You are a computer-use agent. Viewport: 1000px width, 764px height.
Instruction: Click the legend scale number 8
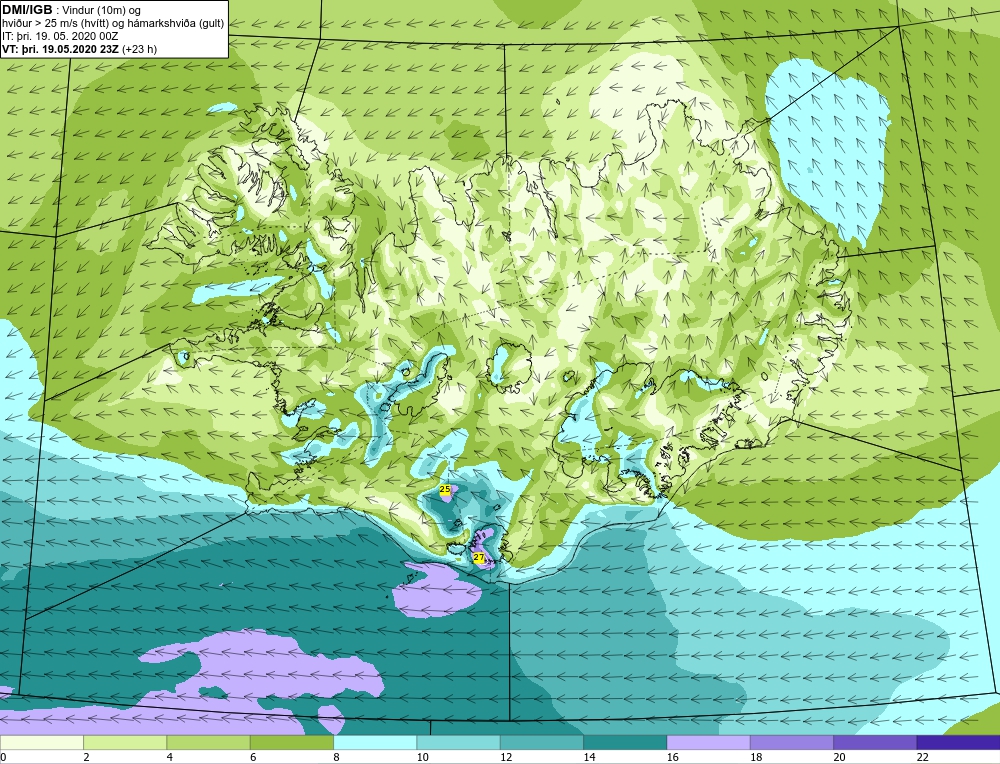(x=336, y=757)
